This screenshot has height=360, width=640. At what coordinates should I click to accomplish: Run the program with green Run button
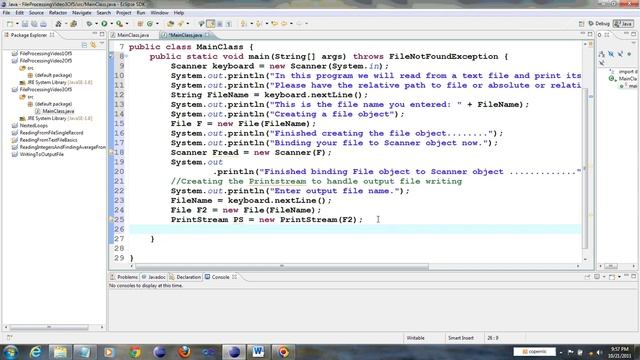(x=104, y=24)
